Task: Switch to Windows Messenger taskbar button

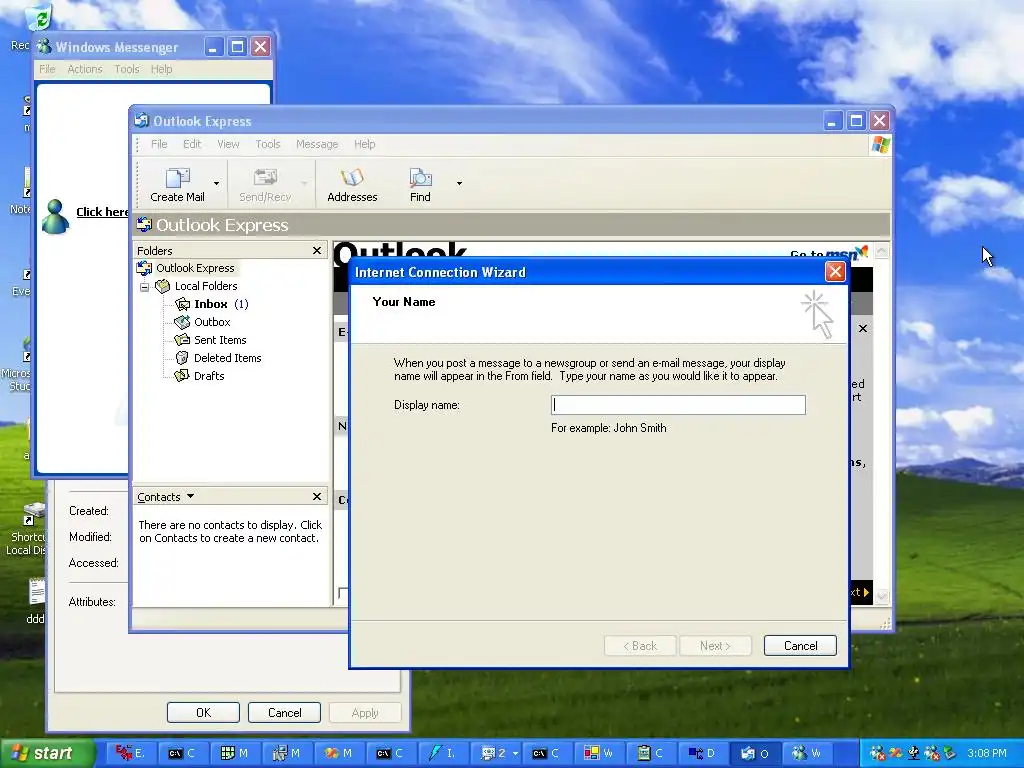Action: pyautogui.click(x=807, y=754)
